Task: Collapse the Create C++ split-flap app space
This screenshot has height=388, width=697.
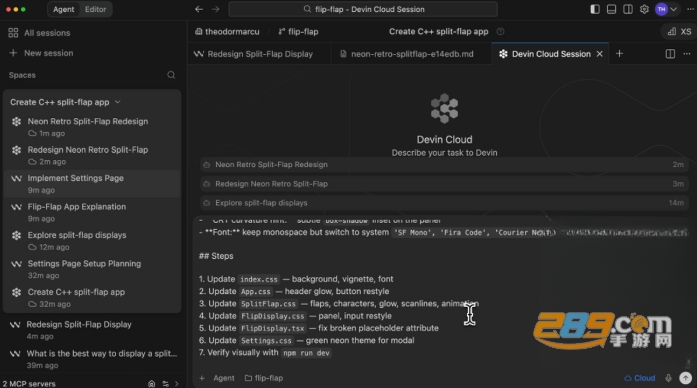Action: click(x=117, y=102)
